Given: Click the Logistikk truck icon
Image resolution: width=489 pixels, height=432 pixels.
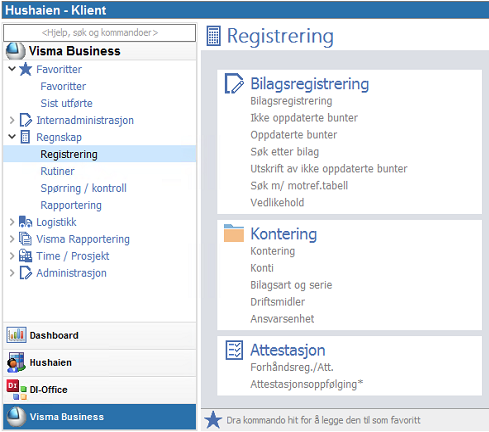Looking at the screenshot, I should (25, 222).
